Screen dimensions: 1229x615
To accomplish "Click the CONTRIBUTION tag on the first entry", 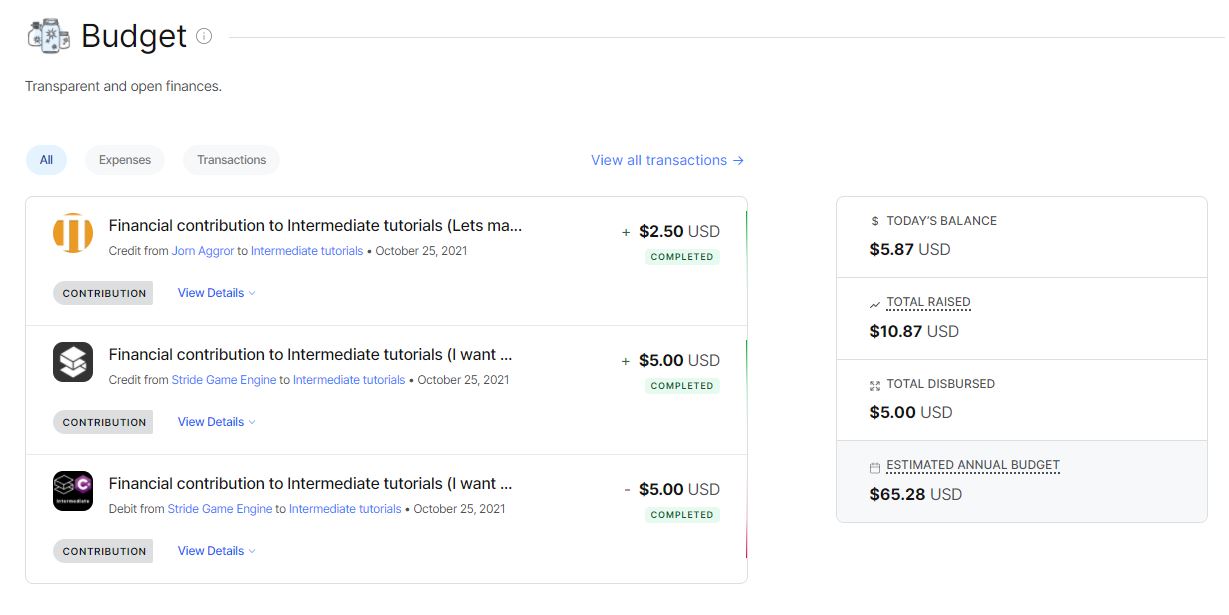I will (102, 292).
